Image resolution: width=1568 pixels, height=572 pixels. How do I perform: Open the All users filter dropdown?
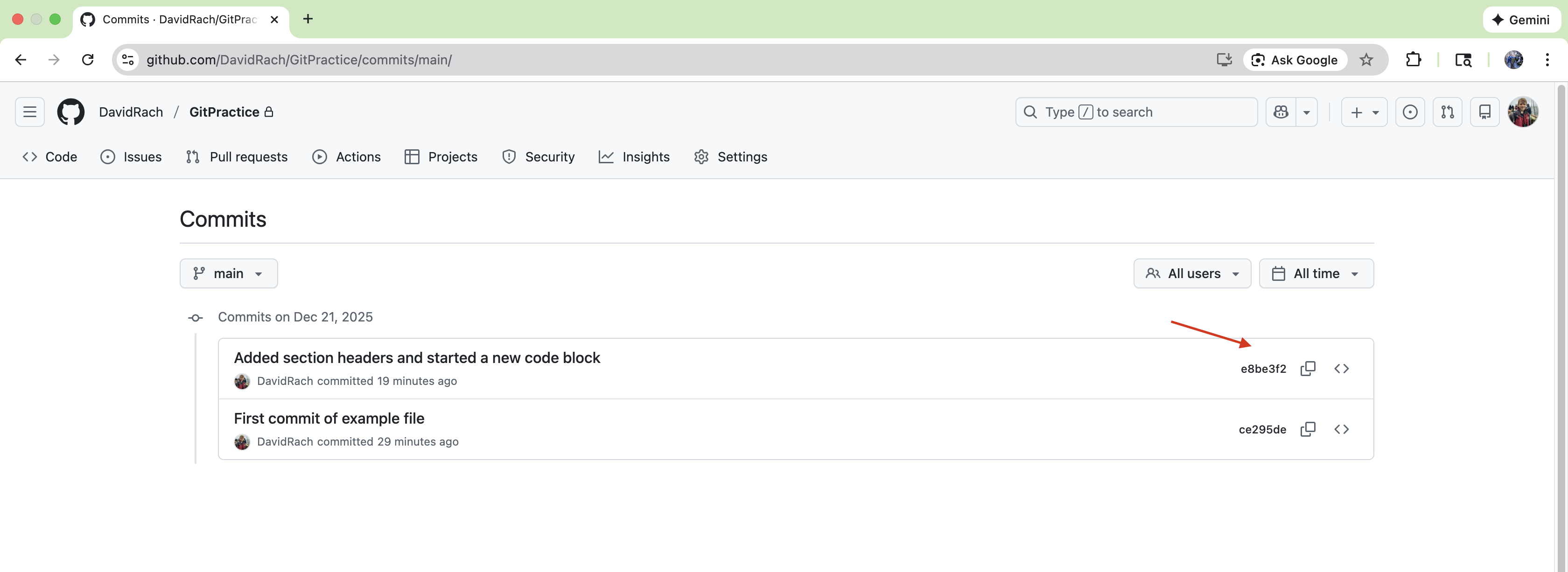point(1192,274)
